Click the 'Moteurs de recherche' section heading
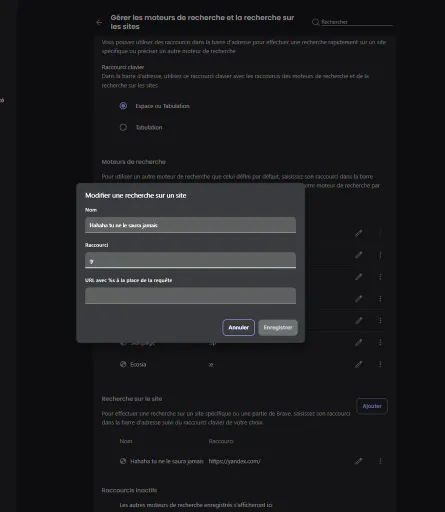 (134, 162)
